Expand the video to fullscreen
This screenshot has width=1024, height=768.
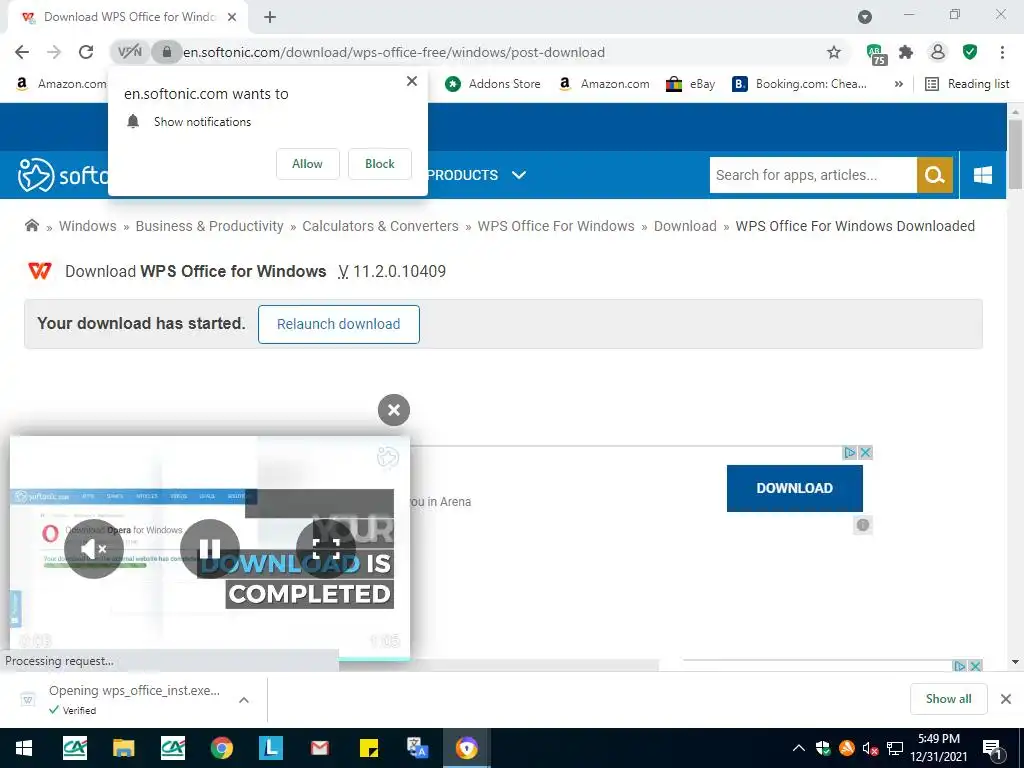pyautogui.click(x=326, y=549)
